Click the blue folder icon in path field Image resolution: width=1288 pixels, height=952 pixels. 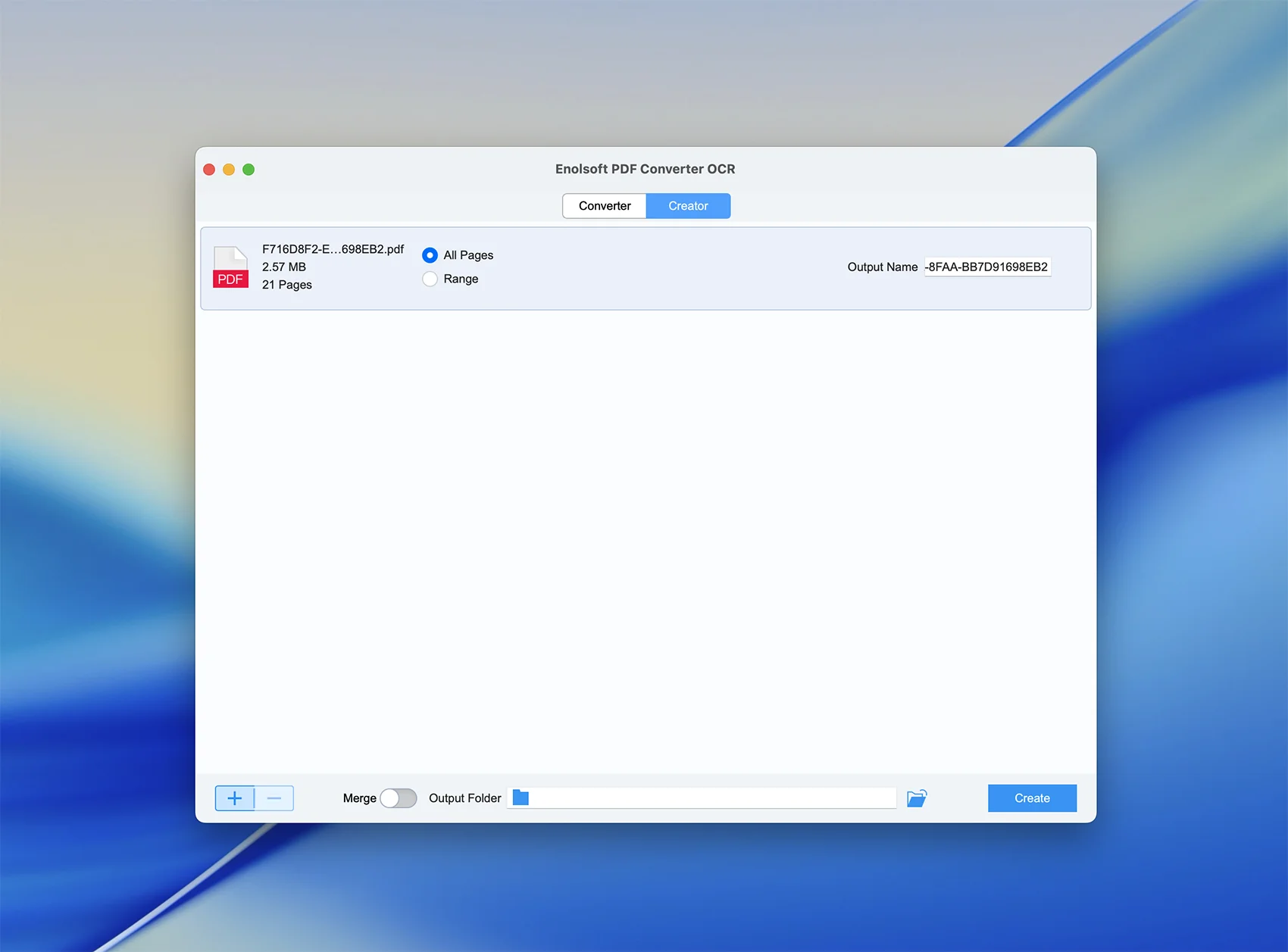pos(521,797)
